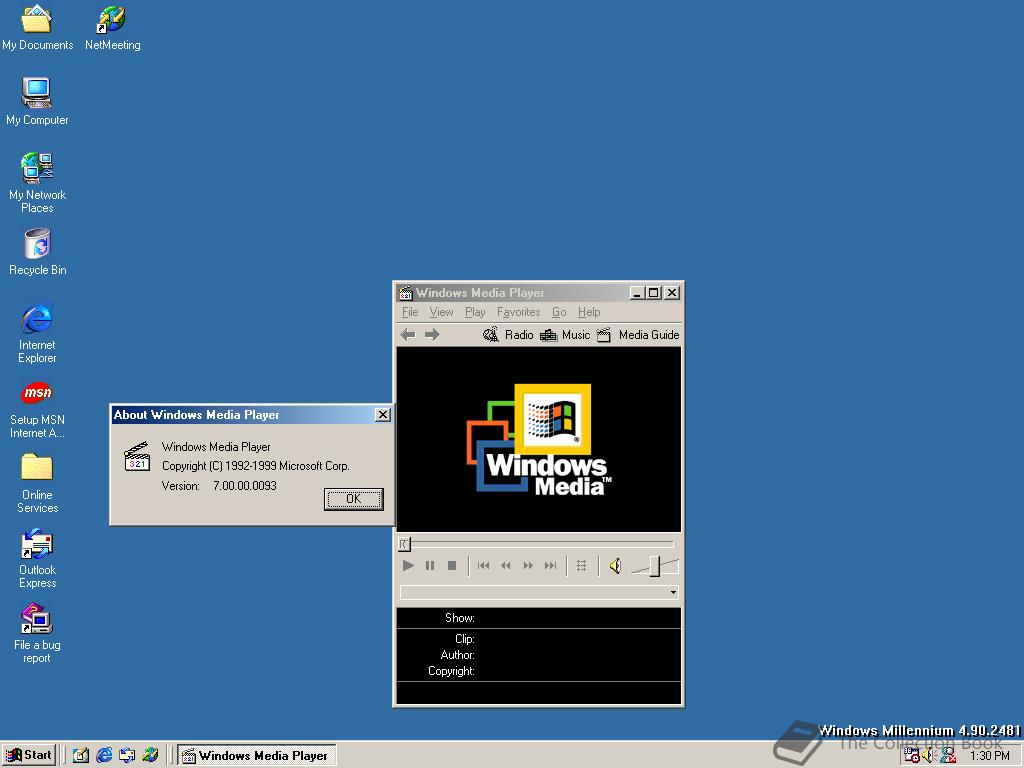Click the Media Player title bar icon

click(x=406, y=293)
